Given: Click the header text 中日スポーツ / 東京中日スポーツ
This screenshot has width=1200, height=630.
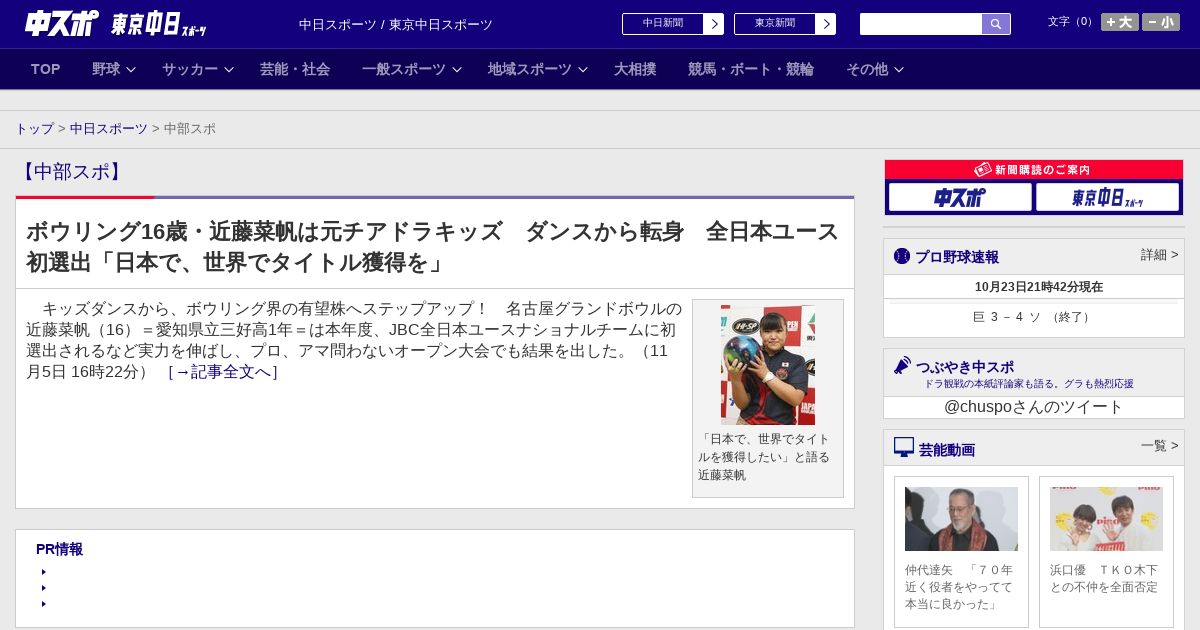Looking at the screenshot, I should coord(396,25).
